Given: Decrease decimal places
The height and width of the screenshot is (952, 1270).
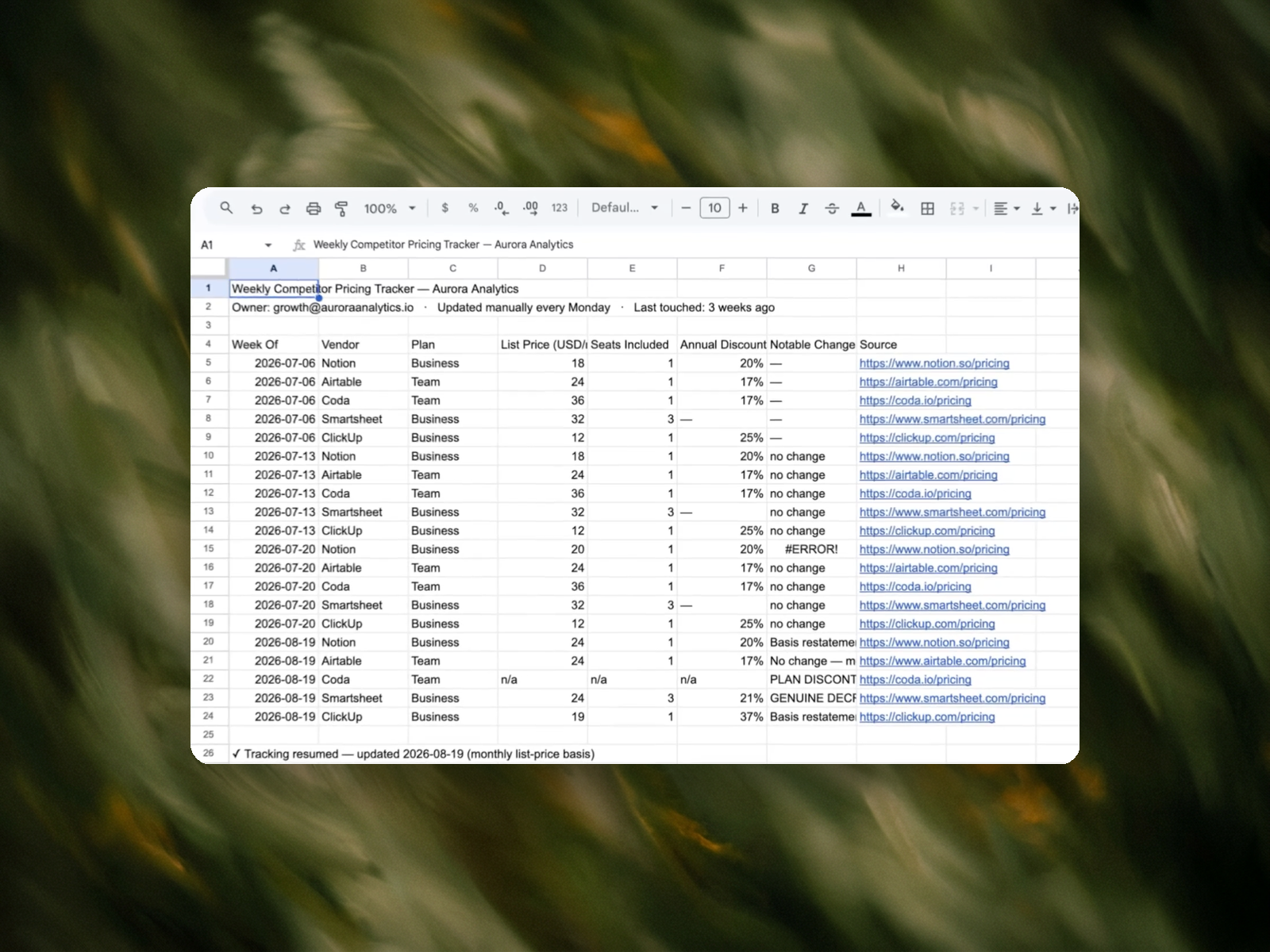Looking at the screenshot, I should click(x=501, y=208).
